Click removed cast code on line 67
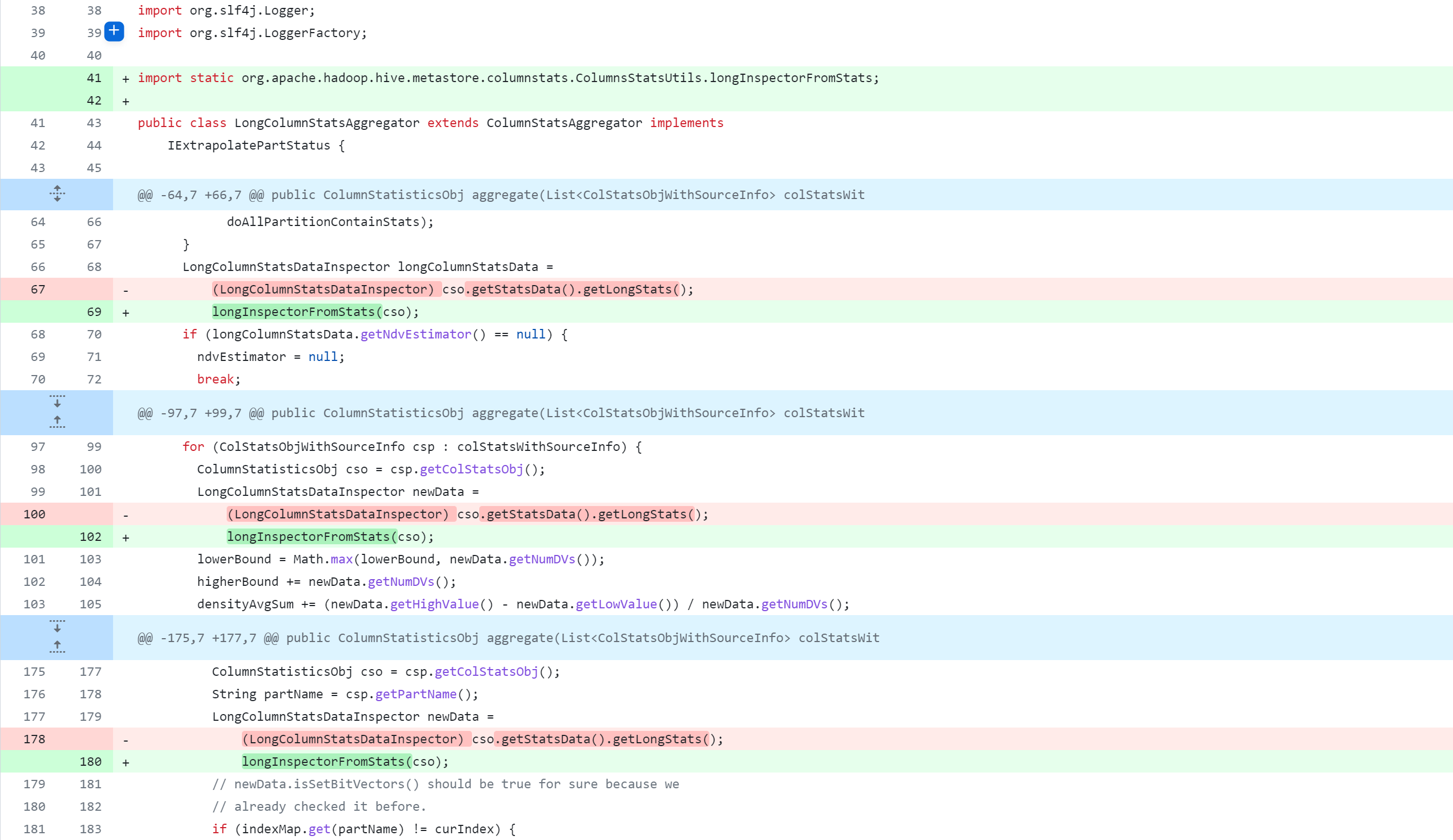This screenshot has height=840, width=1453. [x=453, y=289]
